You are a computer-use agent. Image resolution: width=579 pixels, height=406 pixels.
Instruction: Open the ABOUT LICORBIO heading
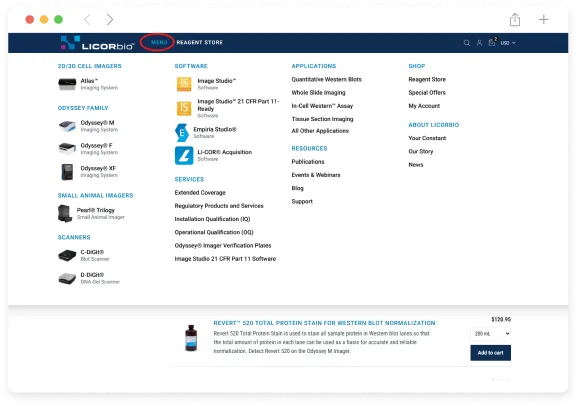click(x=434, y=125)
